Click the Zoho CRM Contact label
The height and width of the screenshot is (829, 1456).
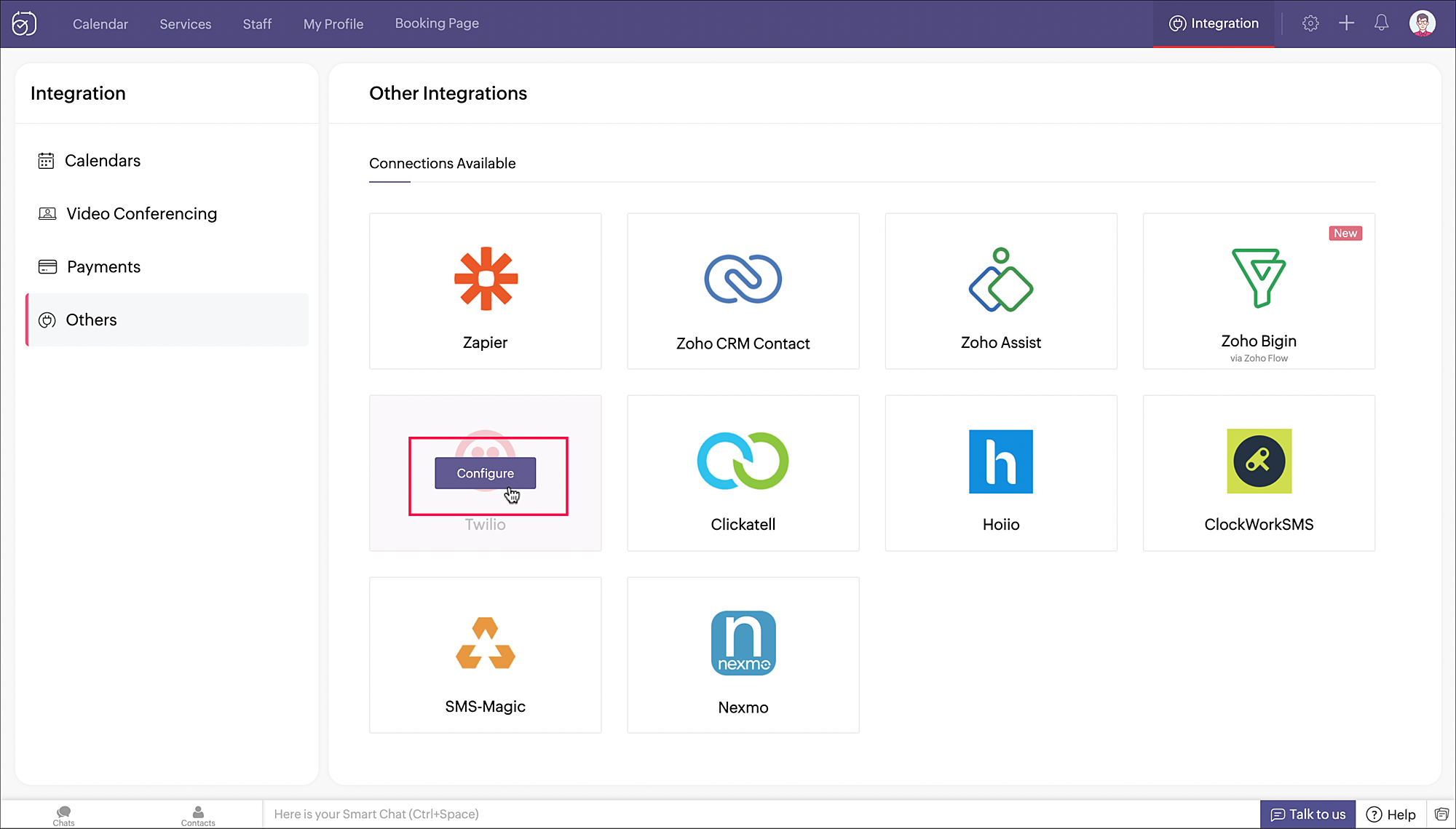point(743,344)
